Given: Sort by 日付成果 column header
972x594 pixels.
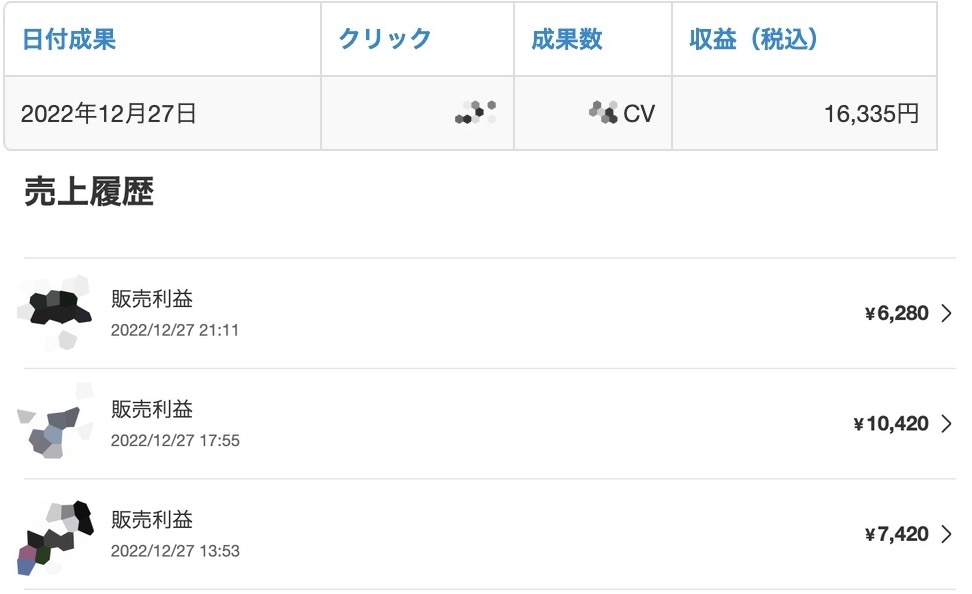Looking at the screenshot, I should click(69, 39).
